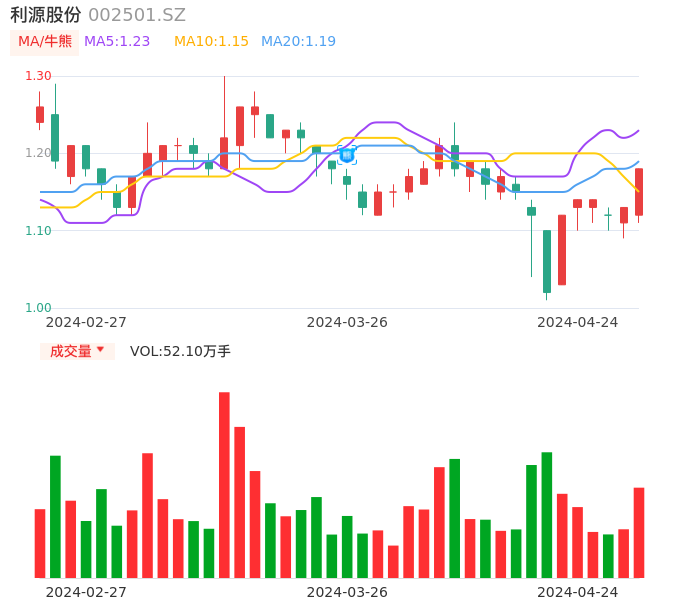Click the last red candlestick on the right

tap(639, 192)
